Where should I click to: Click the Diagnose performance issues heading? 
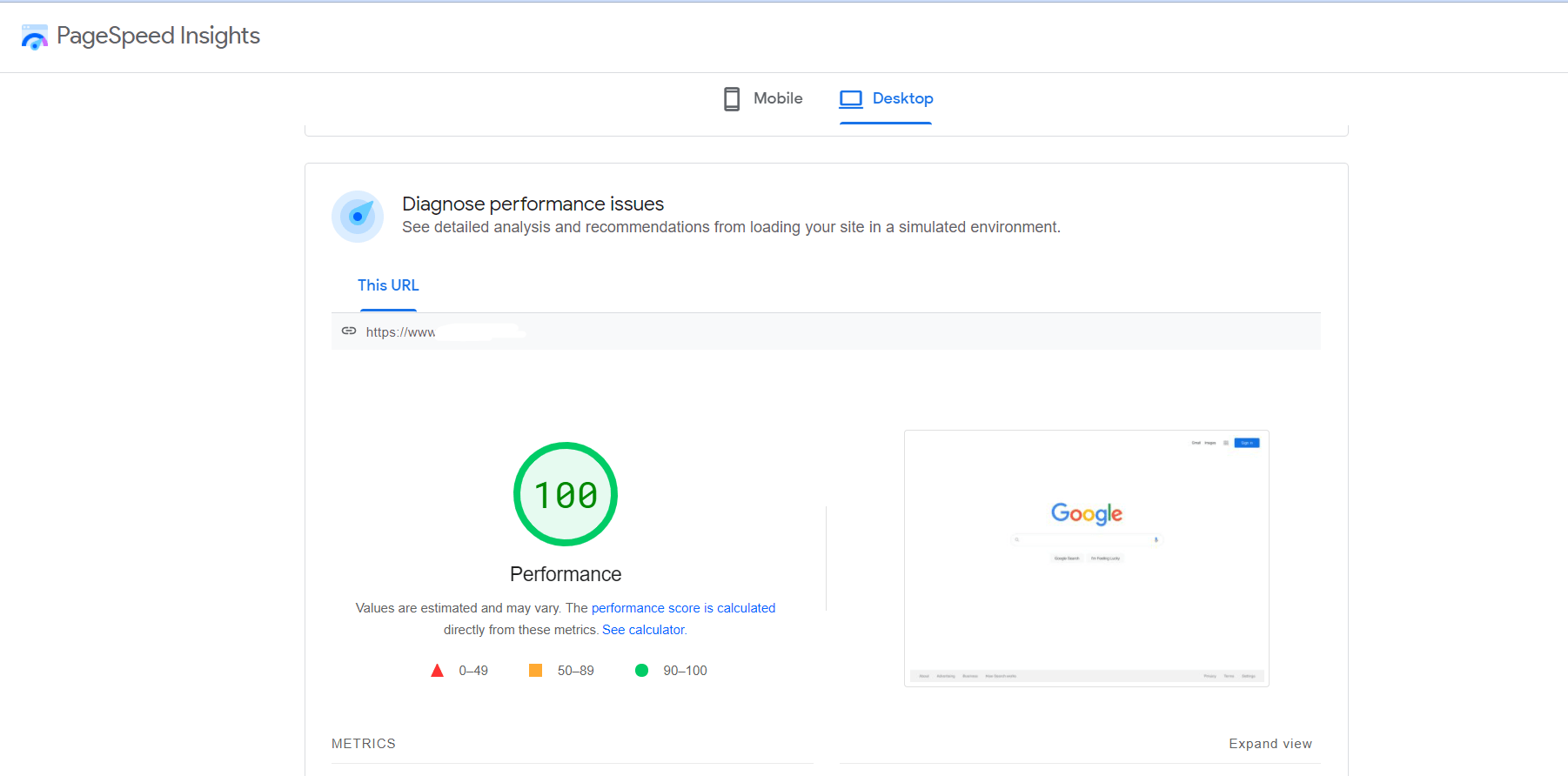click(533, 204)
